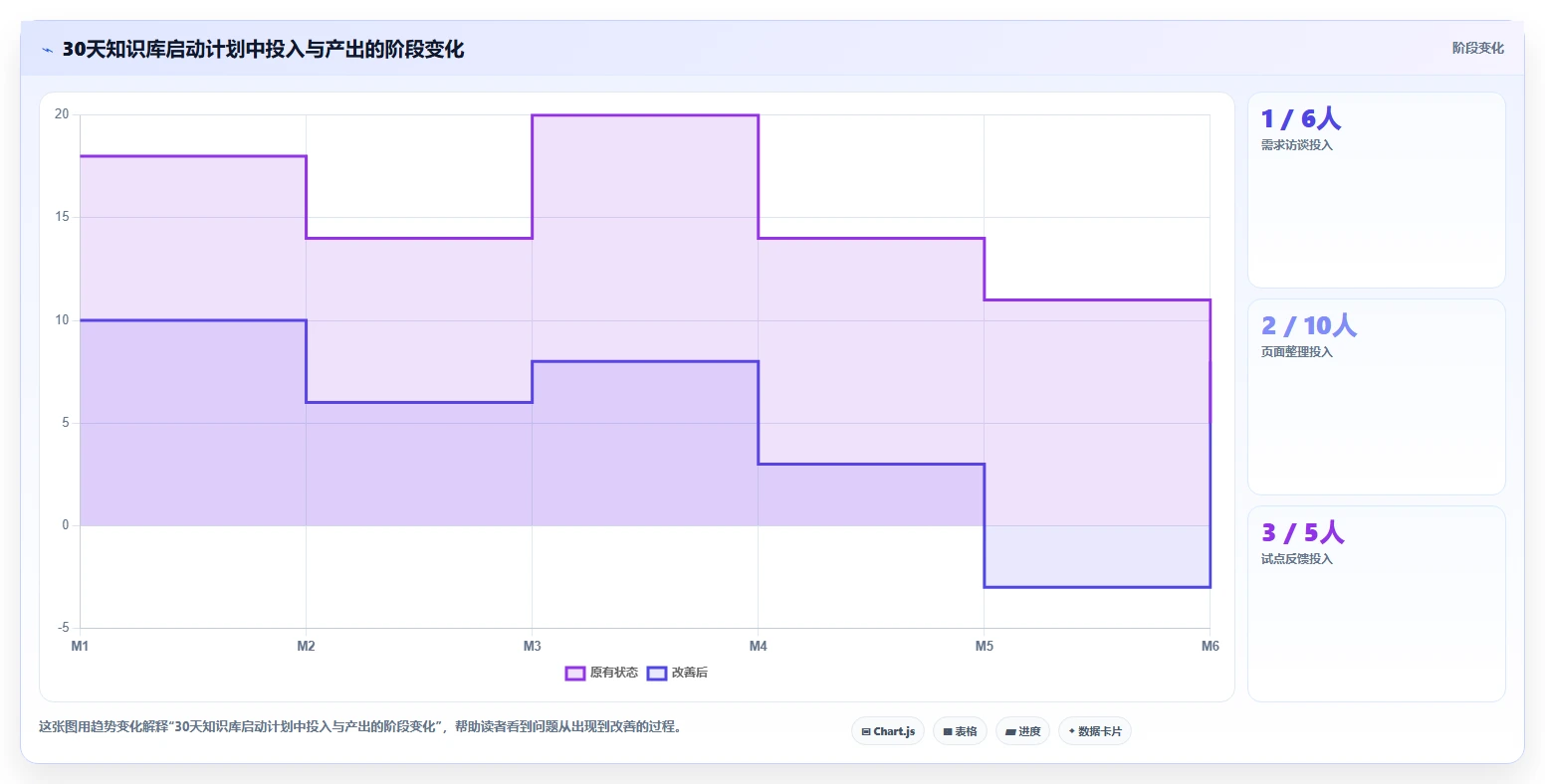This screenshot has width=1545, height=784.
Task: Select the Chart.js tag chip
Action: click(888, 731)
